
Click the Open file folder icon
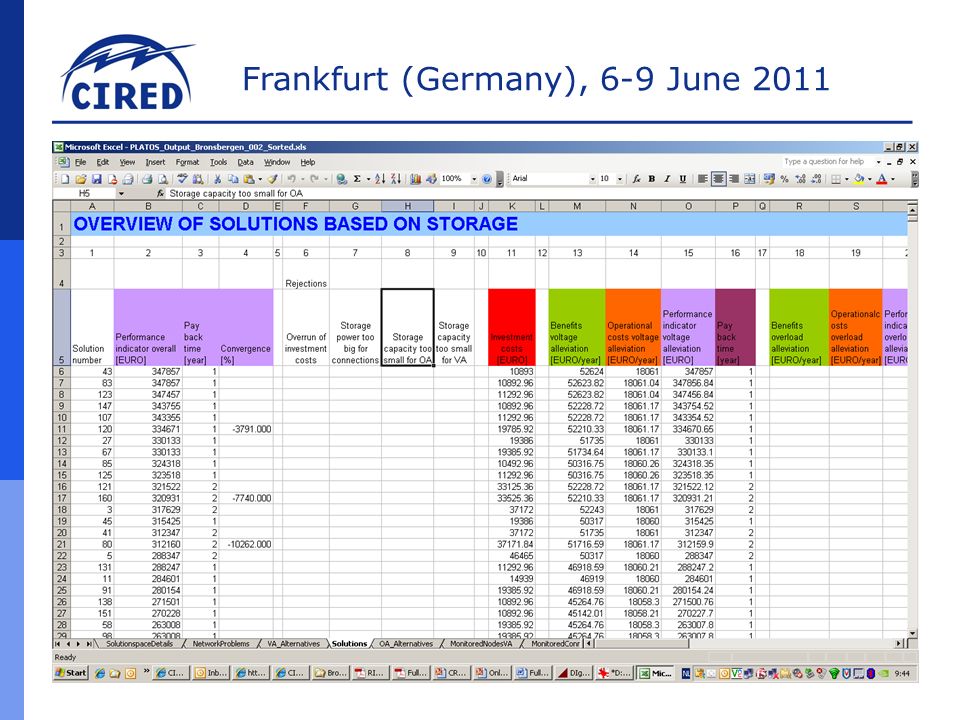click(x=81, y=179)
